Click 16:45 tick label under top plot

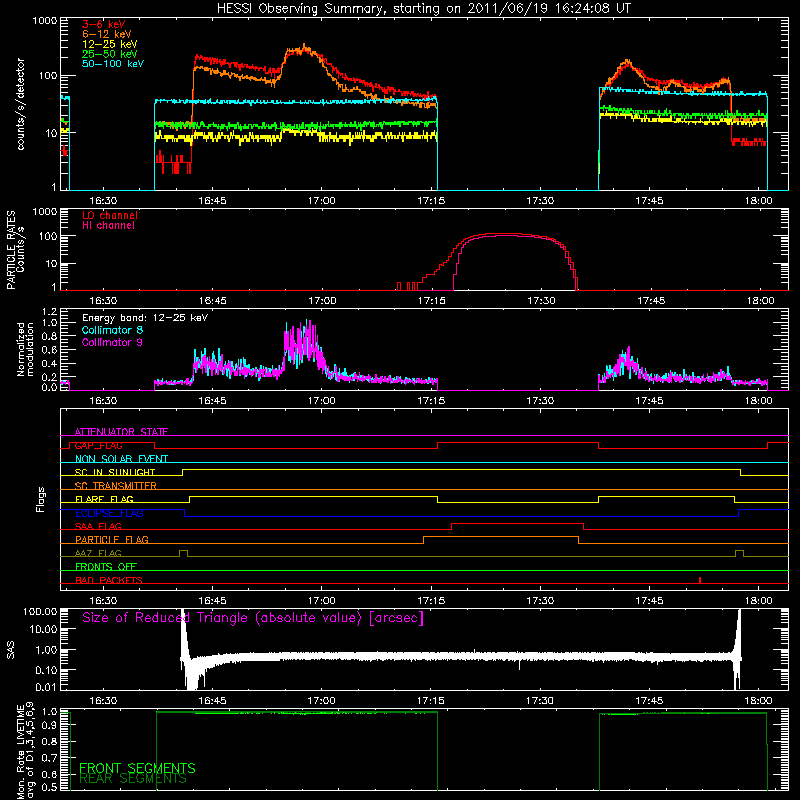[212, 201]
